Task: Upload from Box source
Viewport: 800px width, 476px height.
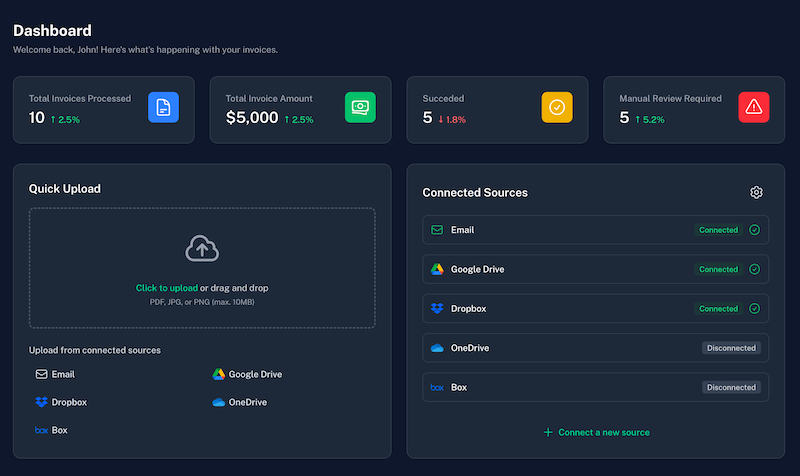Action: pos(51,431)
